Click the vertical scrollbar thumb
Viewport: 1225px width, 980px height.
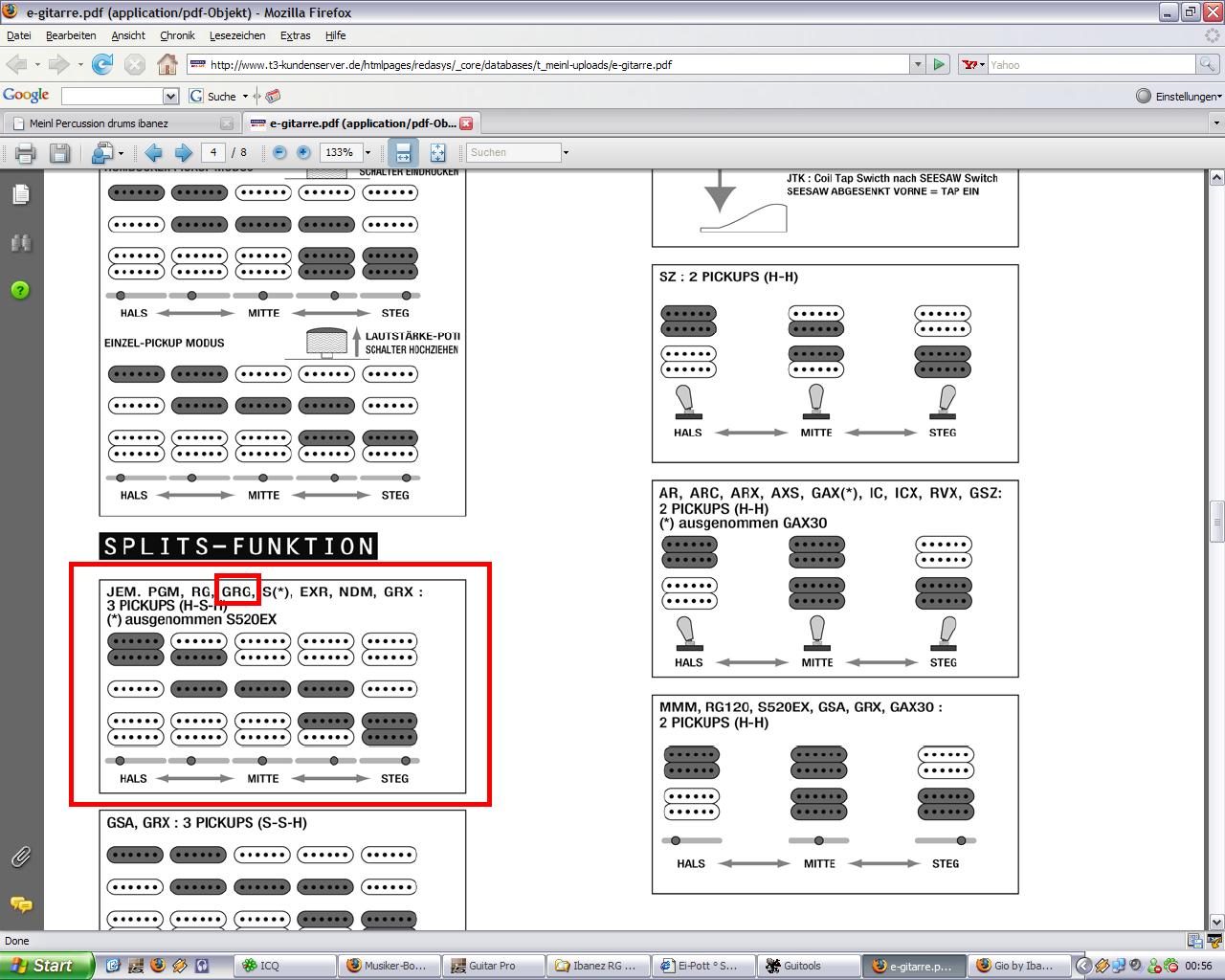1216,522
